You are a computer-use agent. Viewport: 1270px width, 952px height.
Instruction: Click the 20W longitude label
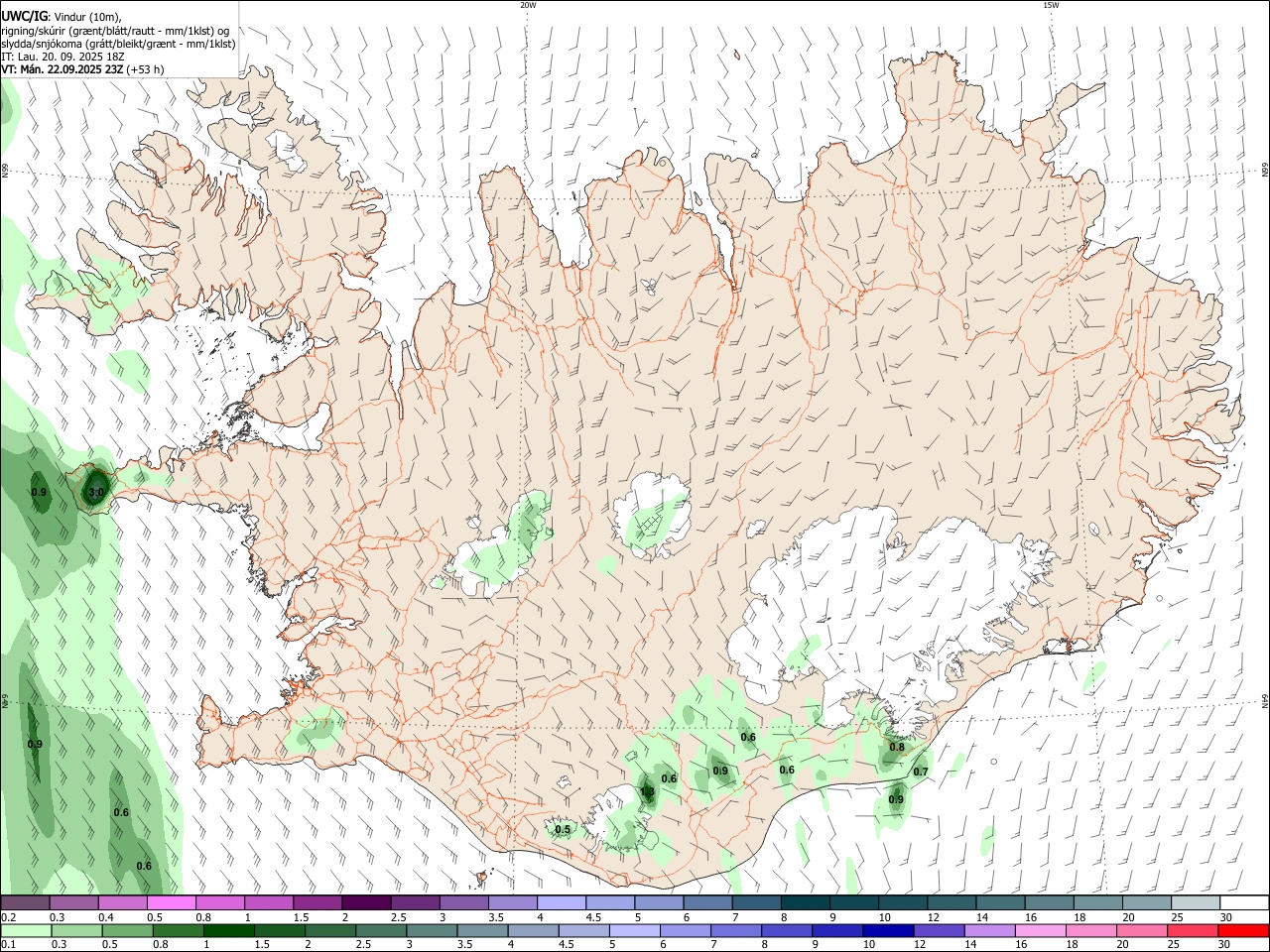[x=528, y=5]
